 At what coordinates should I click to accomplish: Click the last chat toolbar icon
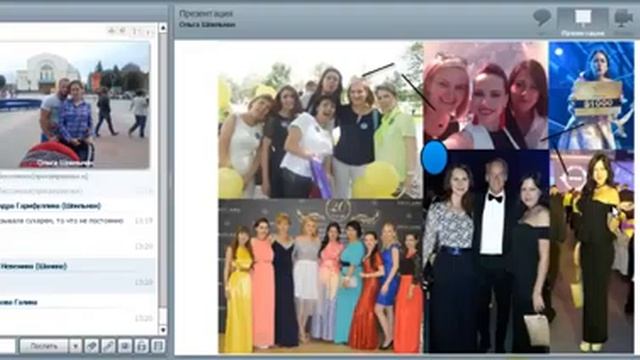point(158,346)
